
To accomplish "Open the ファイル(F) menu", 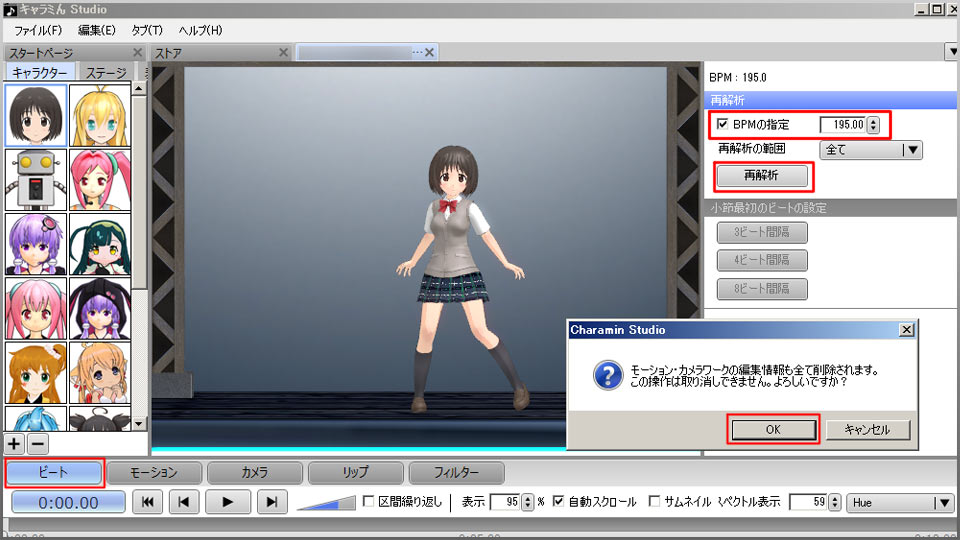I will coord(38,30).
